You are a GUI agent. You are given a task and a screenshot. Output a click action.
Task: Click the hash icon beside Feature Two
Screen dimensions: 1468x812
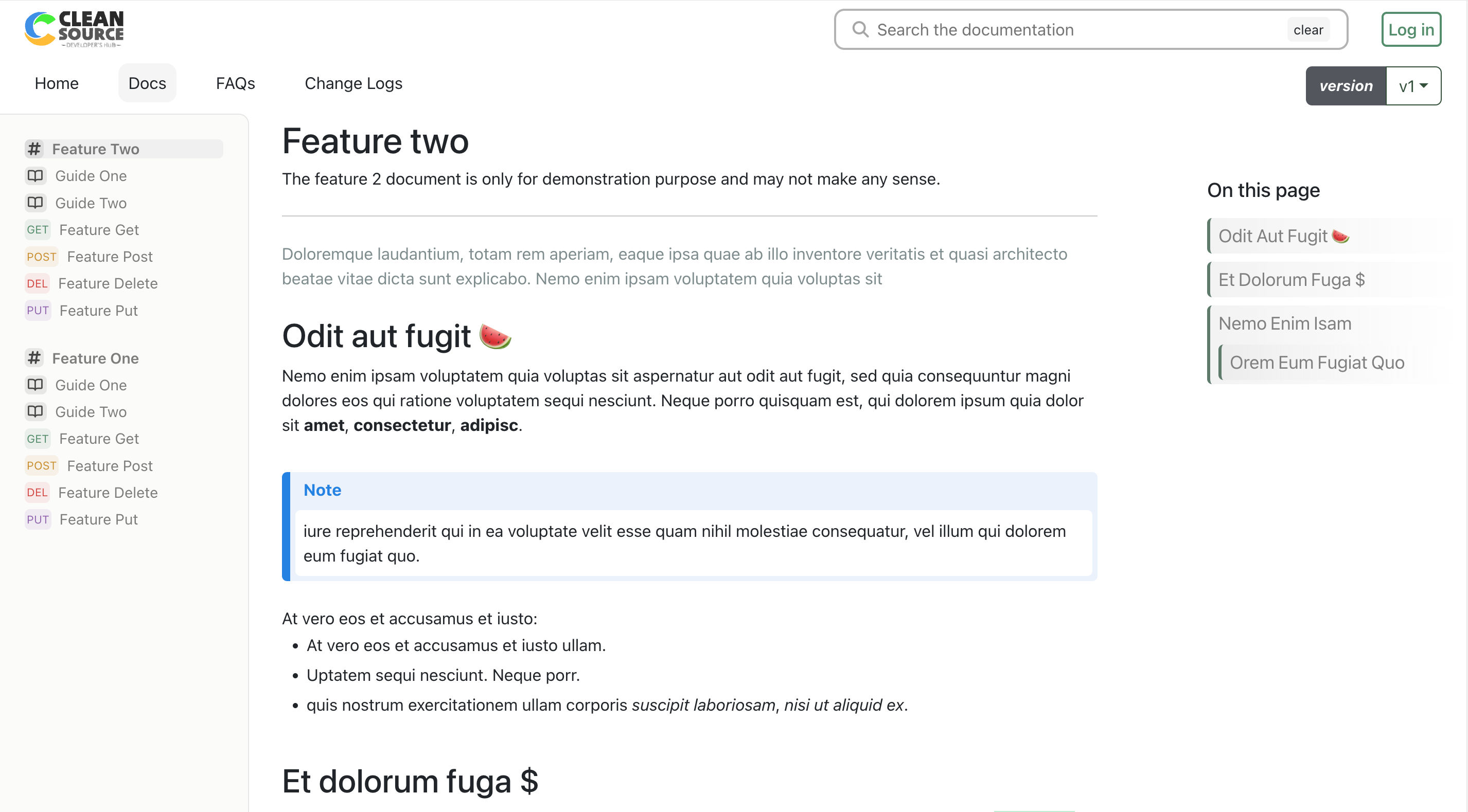(34, 149)
